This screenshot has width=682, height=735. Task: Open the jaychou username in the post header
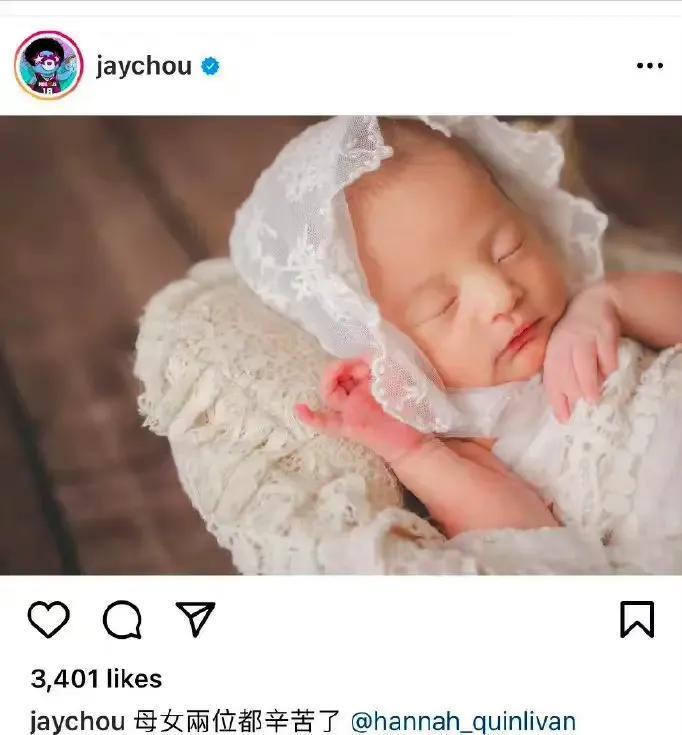tap(143, 66)
